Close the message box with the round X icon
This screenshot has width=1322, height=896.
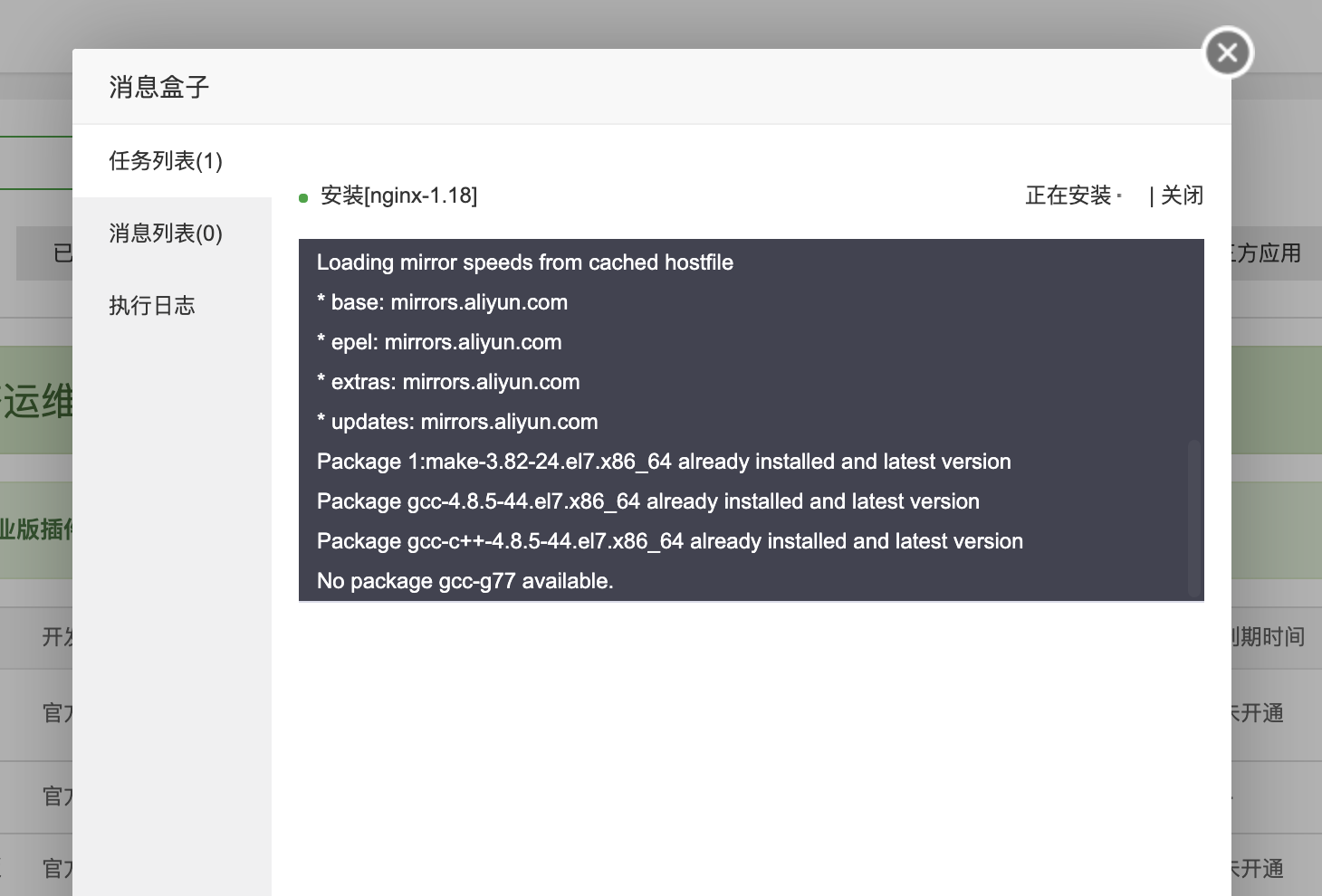coord(1227,52)
